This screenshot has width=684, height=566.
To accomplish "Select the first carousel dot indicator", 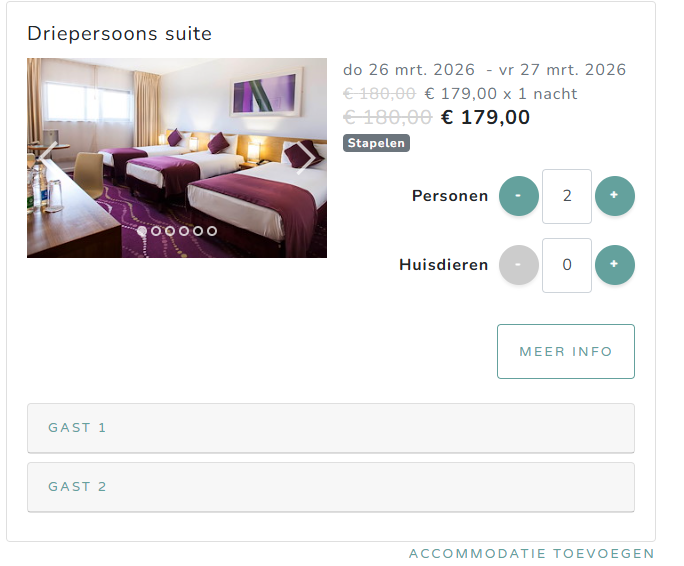I will point(142,231).
